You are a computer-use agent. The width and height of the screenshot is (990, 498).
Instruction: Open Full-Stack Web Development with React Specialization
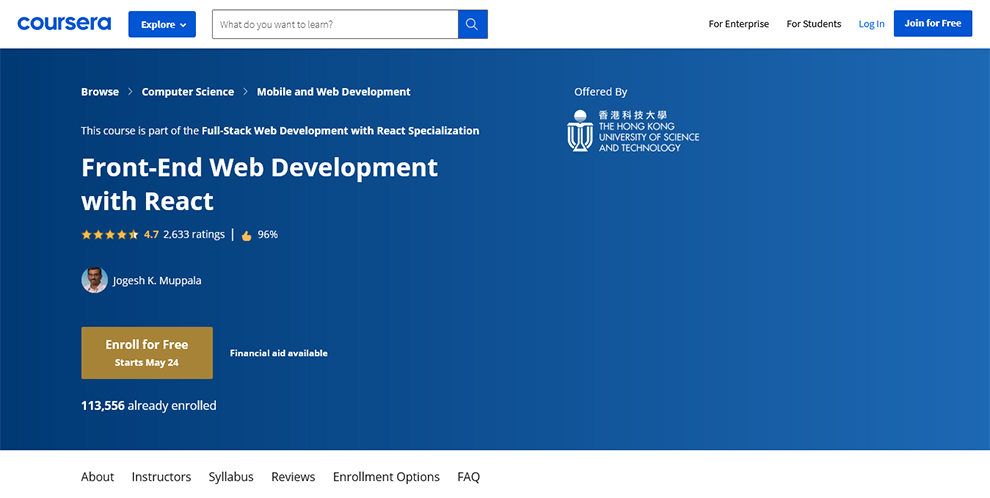click(x=340, y=131)
